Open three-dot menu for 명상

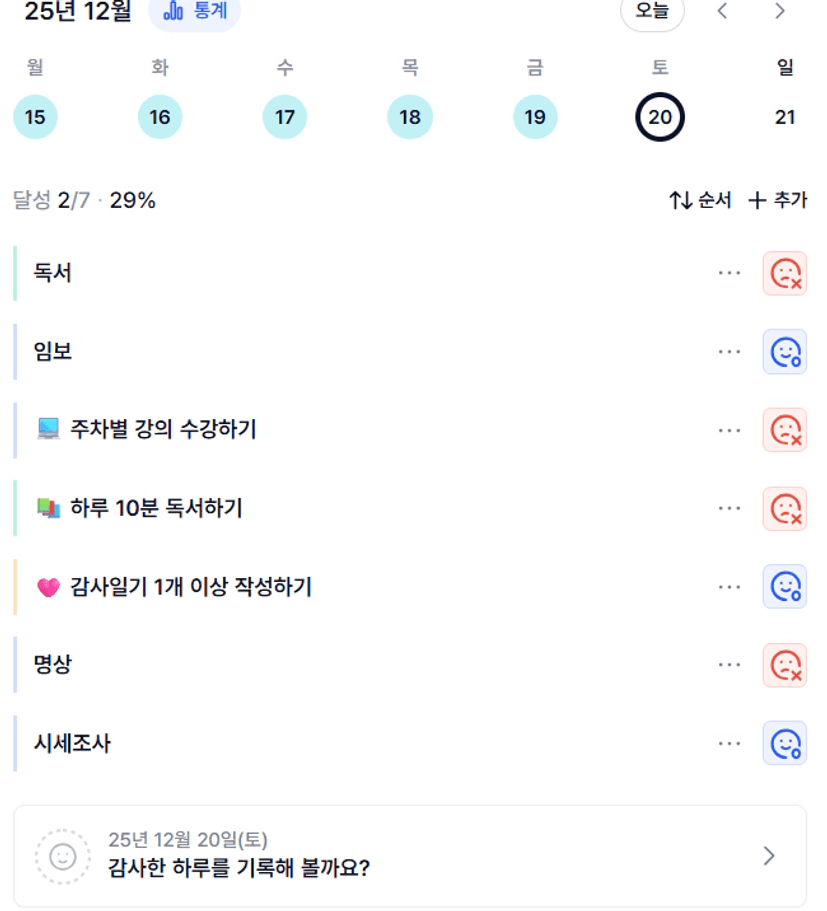[x=730, y=665]
